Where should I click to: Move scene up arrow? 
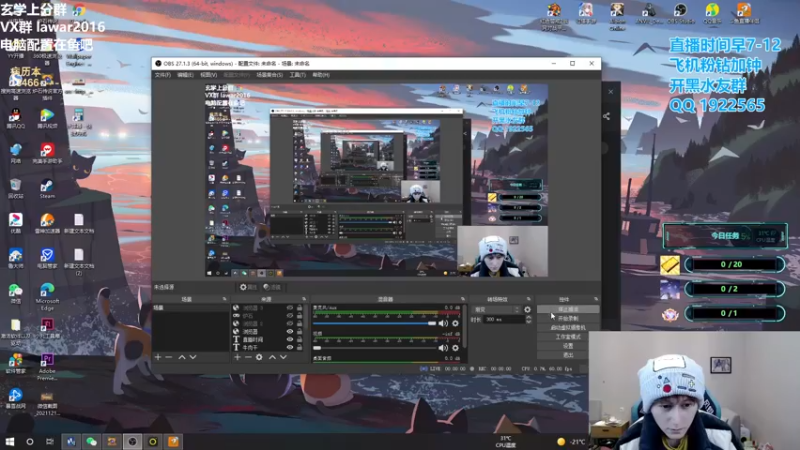(x=182, y=357)
